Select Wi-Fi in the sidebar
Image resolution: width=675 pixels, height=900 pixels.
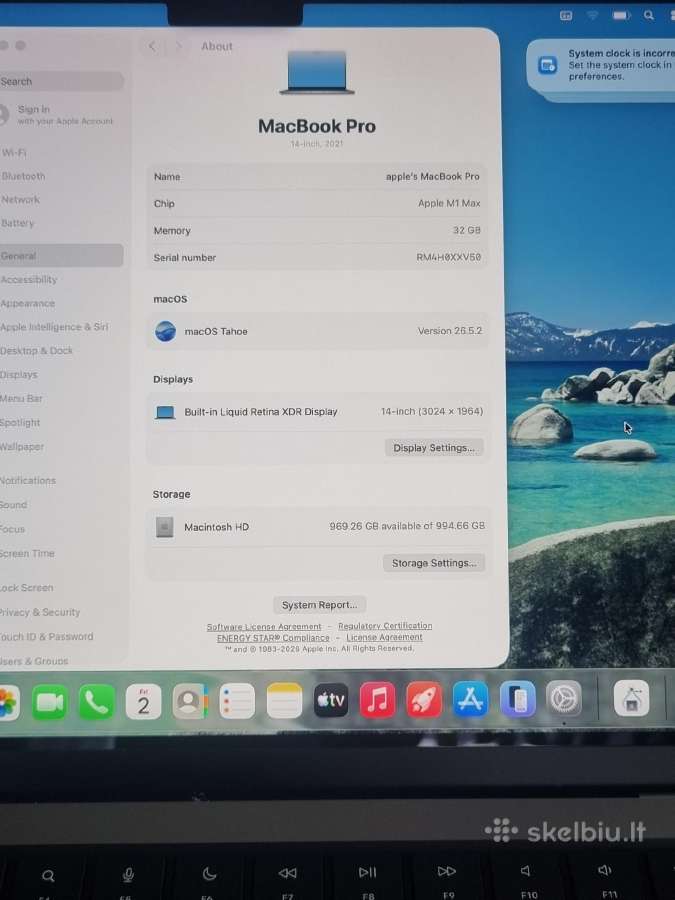[x=60, y=153]
